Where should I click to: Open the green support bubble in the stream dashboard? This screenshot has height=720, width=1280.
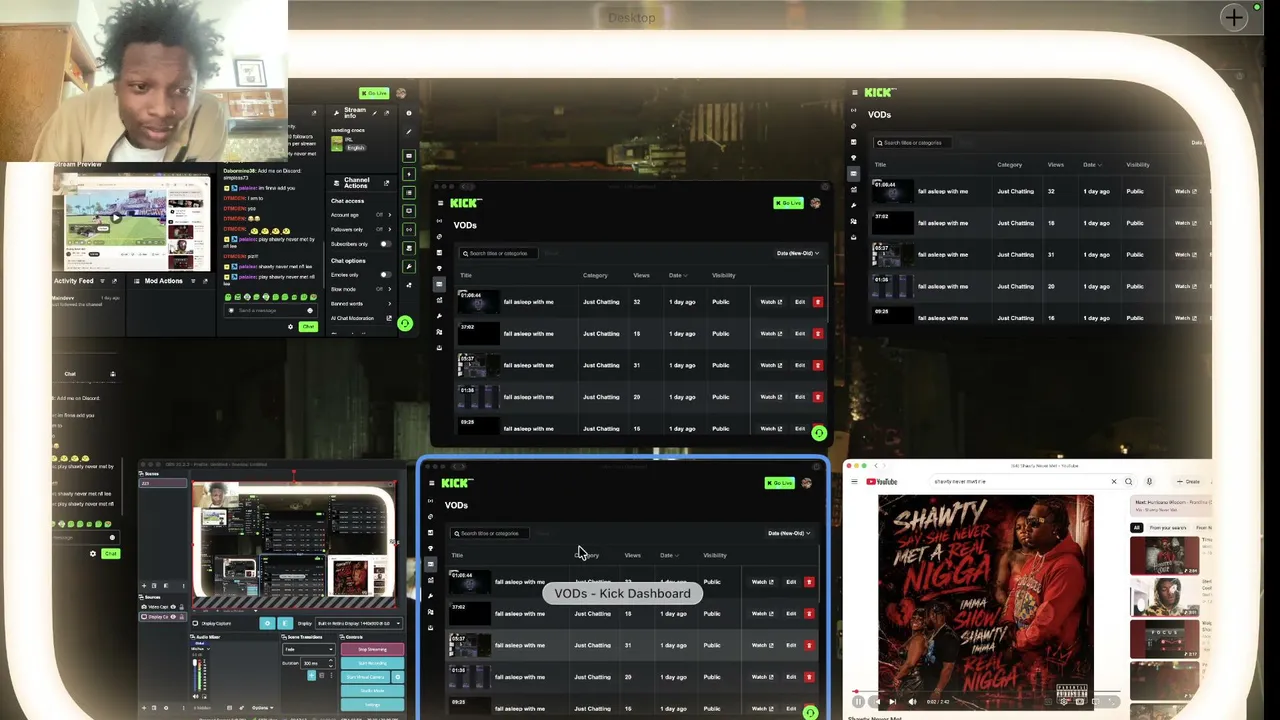coord(404,324)
